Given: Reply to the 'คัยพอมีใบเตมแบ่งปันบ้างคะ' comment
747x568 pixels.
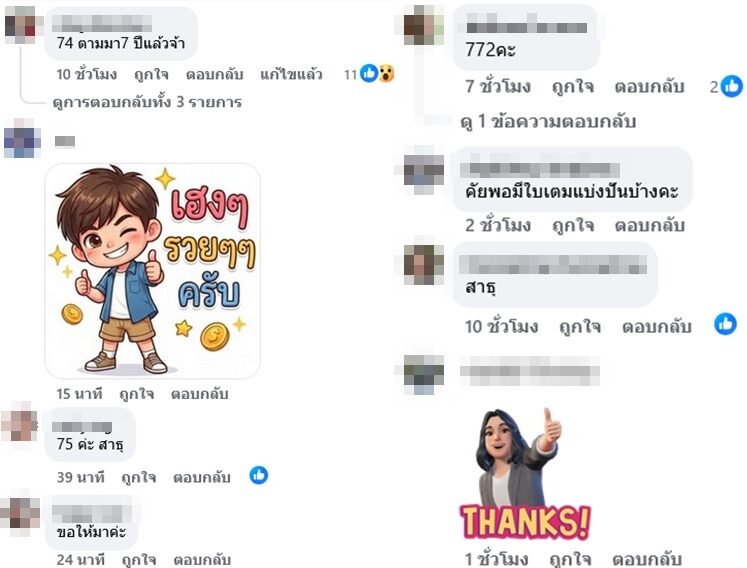Looking at the screenshot, I should (649, 225).
